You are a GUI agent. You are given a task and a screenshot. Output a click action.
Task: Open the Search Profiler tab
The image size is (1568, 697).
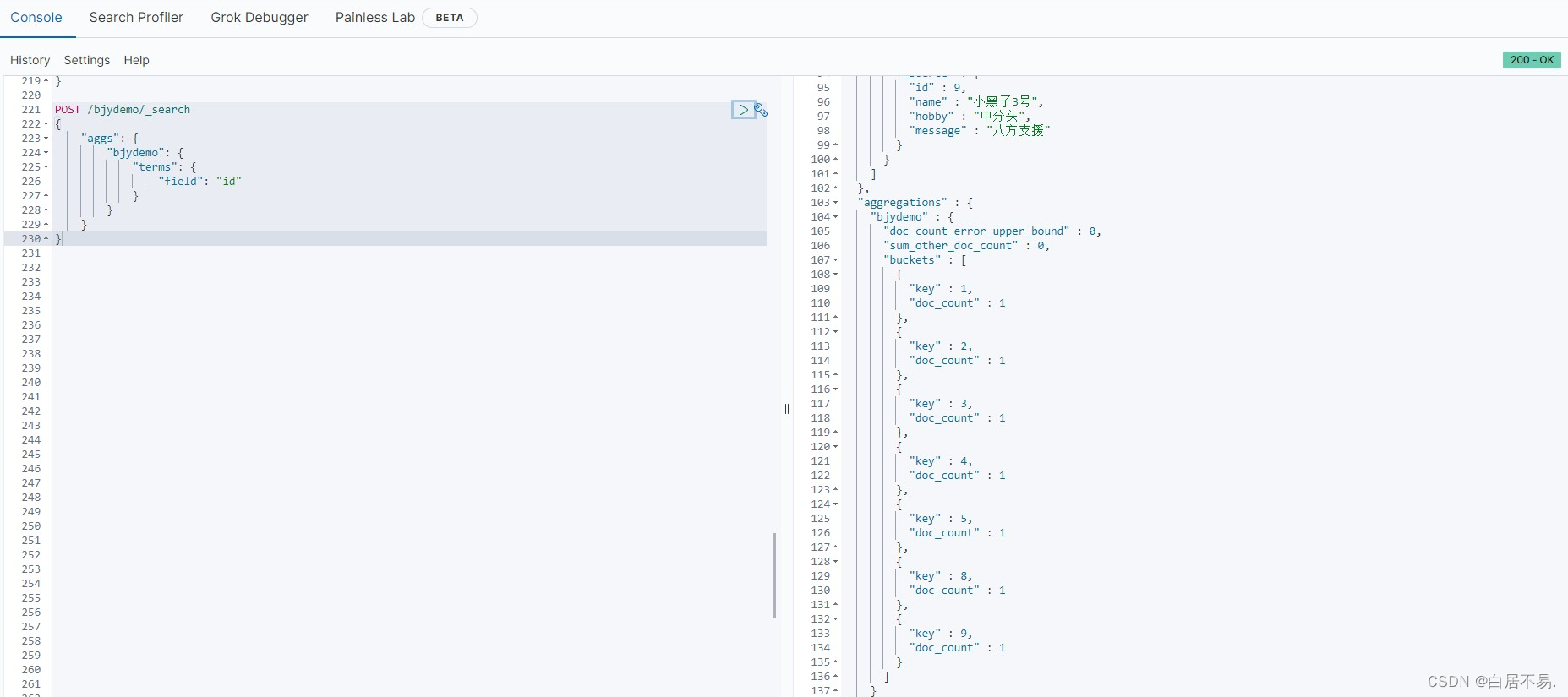pos(136,18)
